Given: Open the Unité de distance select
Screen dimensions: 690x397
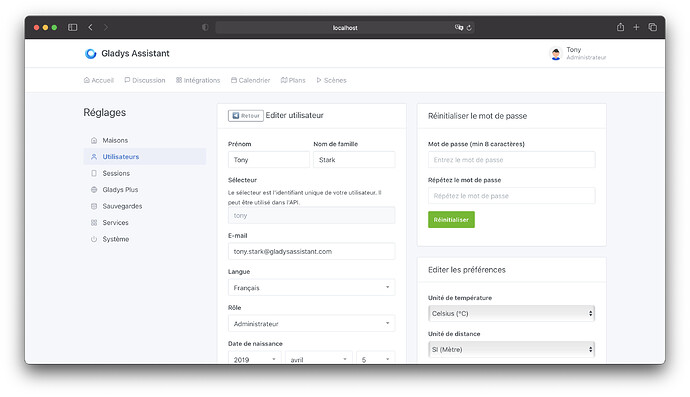Looking at the screenshot, I should pyautogui.click(x=511, y=349).
